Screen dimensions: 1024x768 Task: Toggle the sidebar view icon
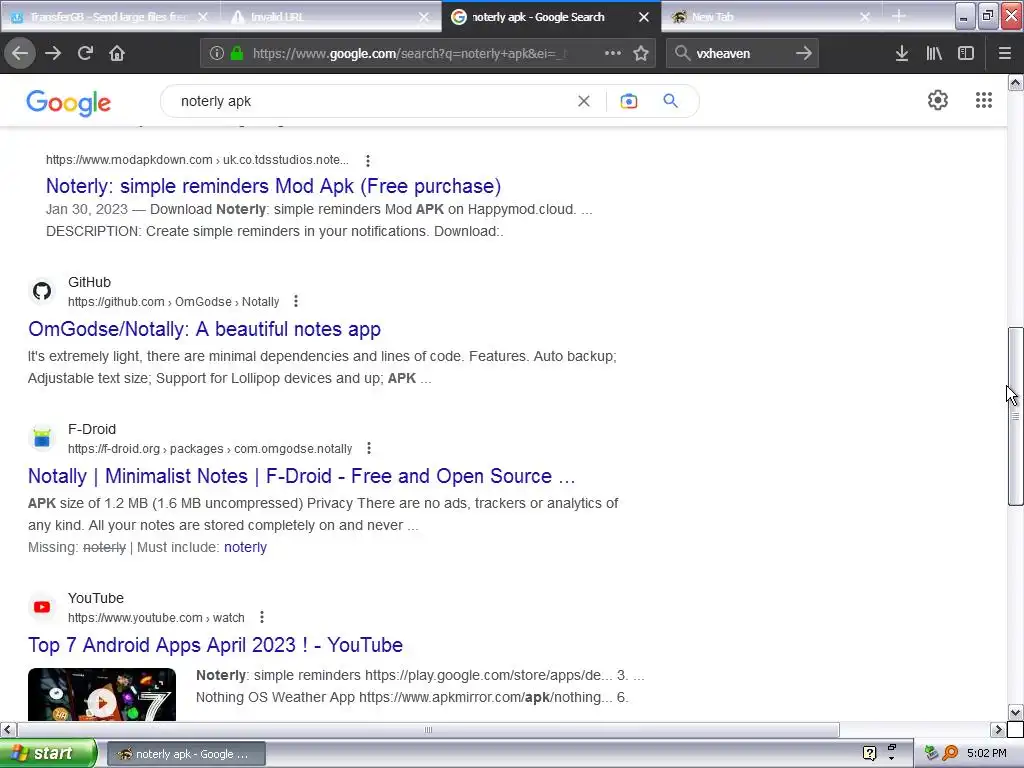coord(966,53)
